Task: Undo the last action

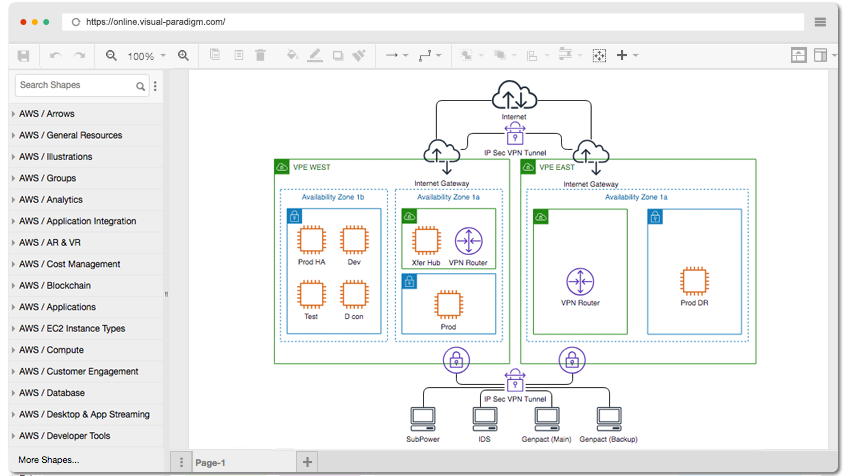Action: [x=55, y=56]
